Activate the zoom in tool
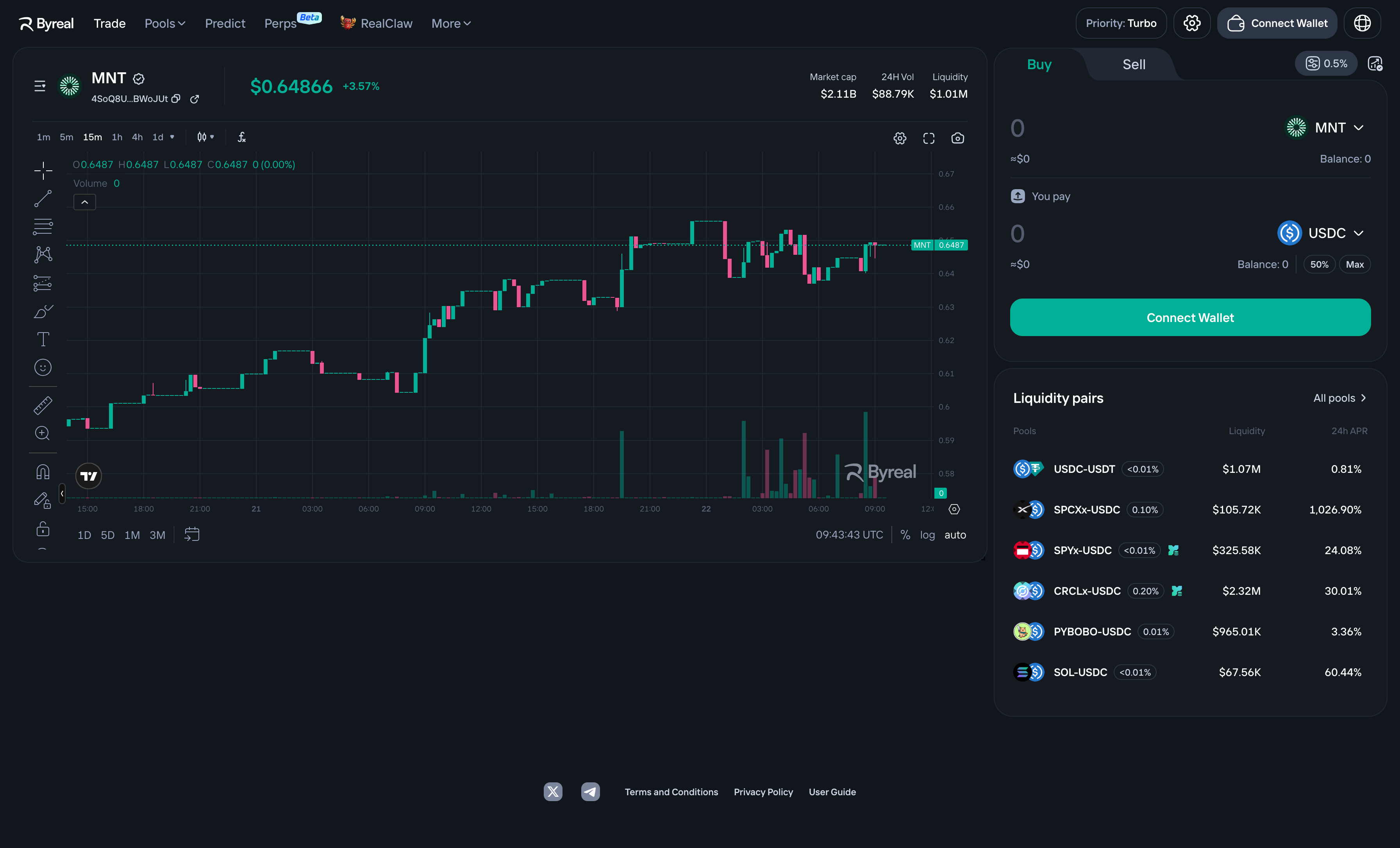The image size is (1400, 848). pyautogui.click(x=43, y=433)
